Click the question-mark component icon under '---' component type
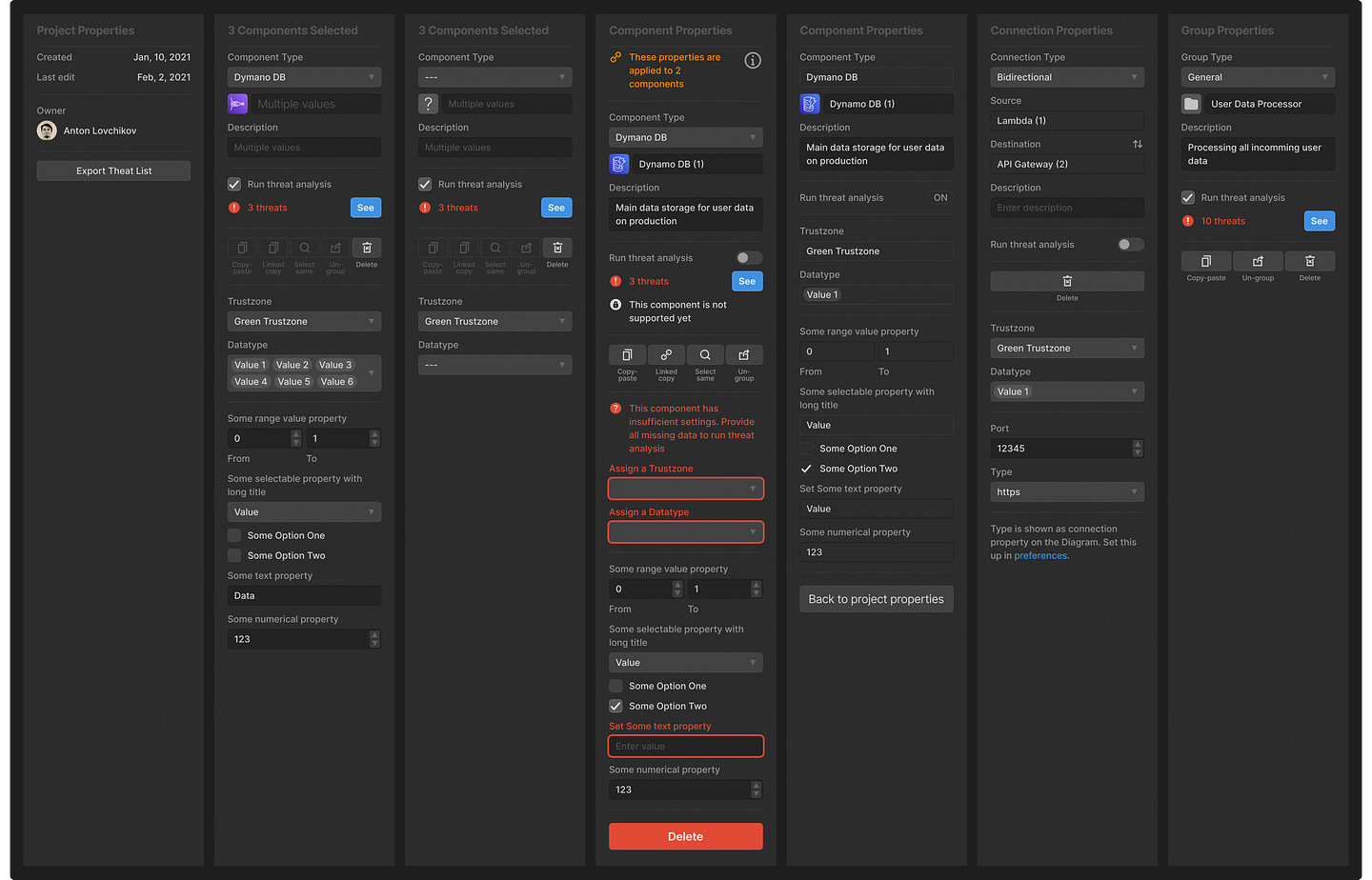The image size is (1372, 880). click(x=429, y=104)
